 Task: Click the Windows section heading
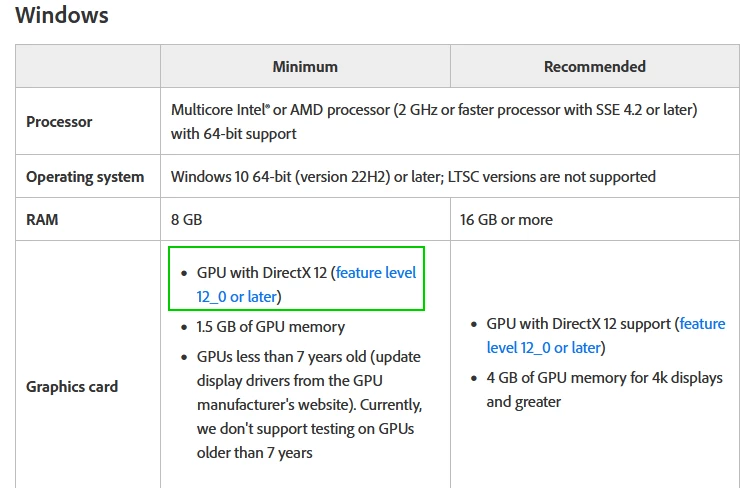pyautogui.click(x=62, y=15)
